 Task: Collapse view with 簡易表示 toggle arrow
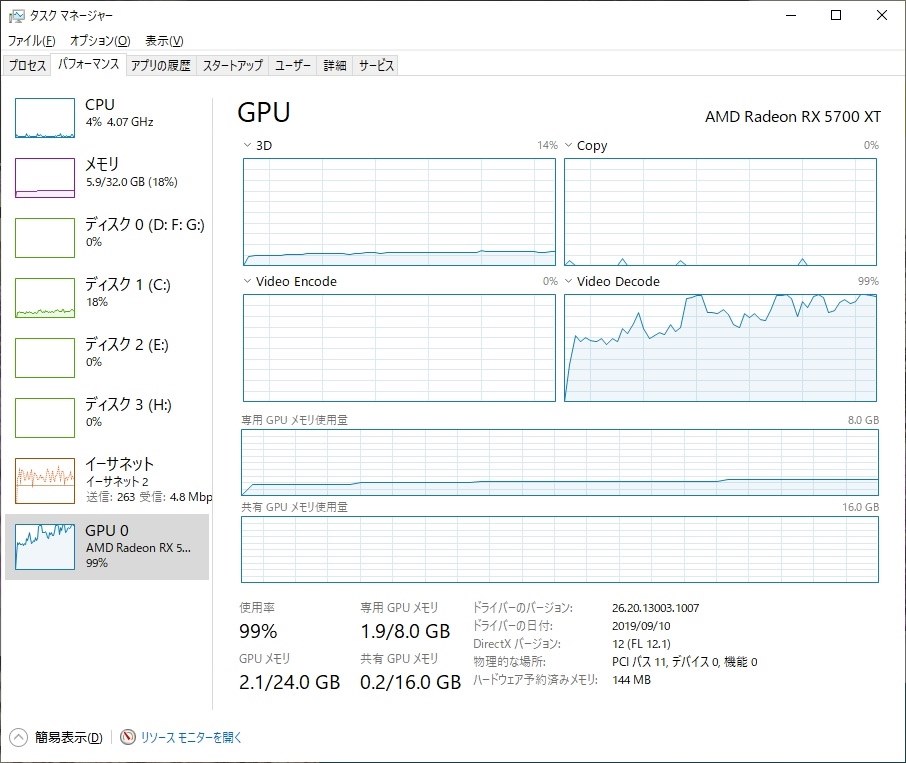(x=18, y=738)
